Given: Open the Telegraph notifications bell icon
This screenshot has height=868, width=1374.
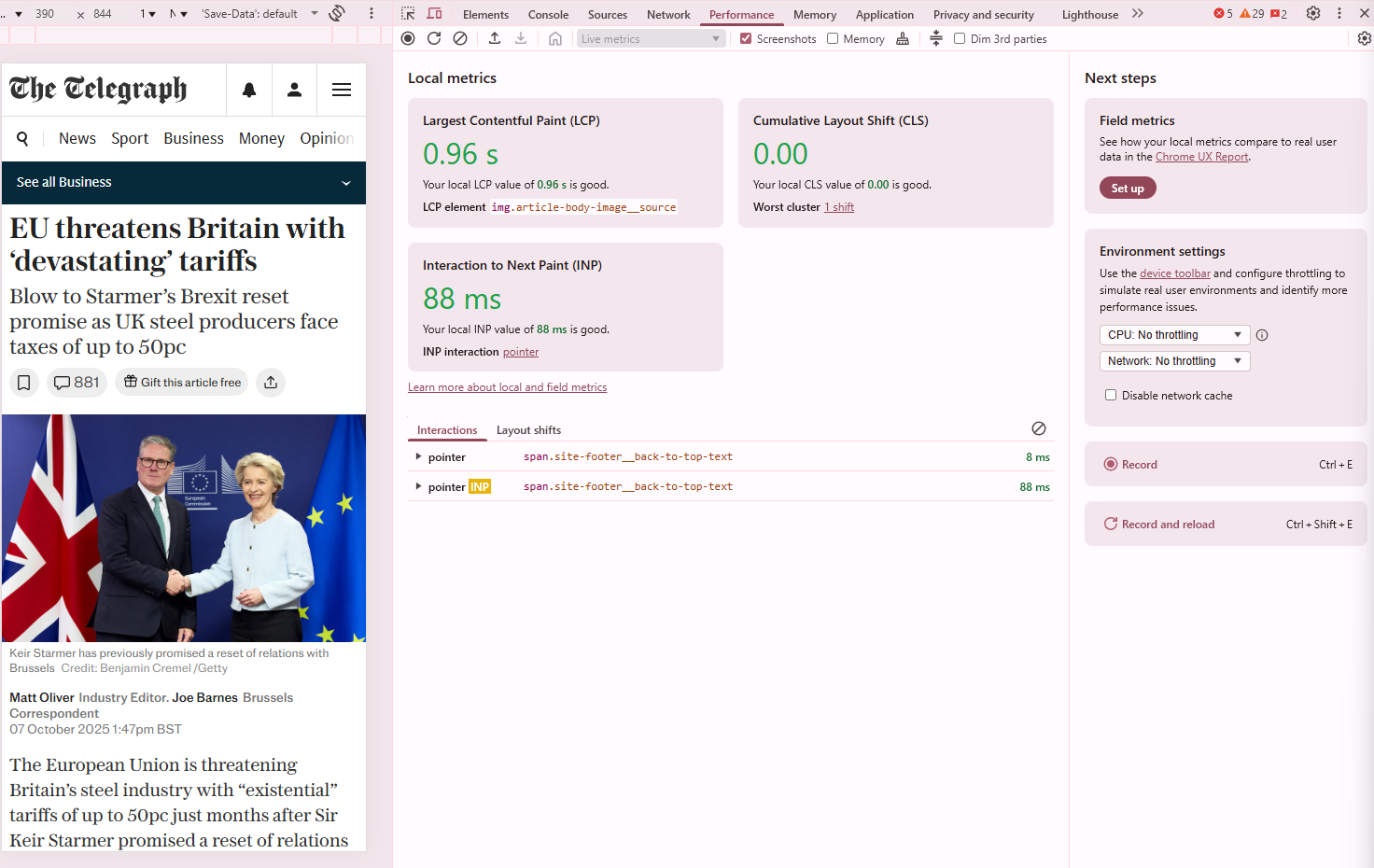Looking at the screenshot, I should 248,90.
